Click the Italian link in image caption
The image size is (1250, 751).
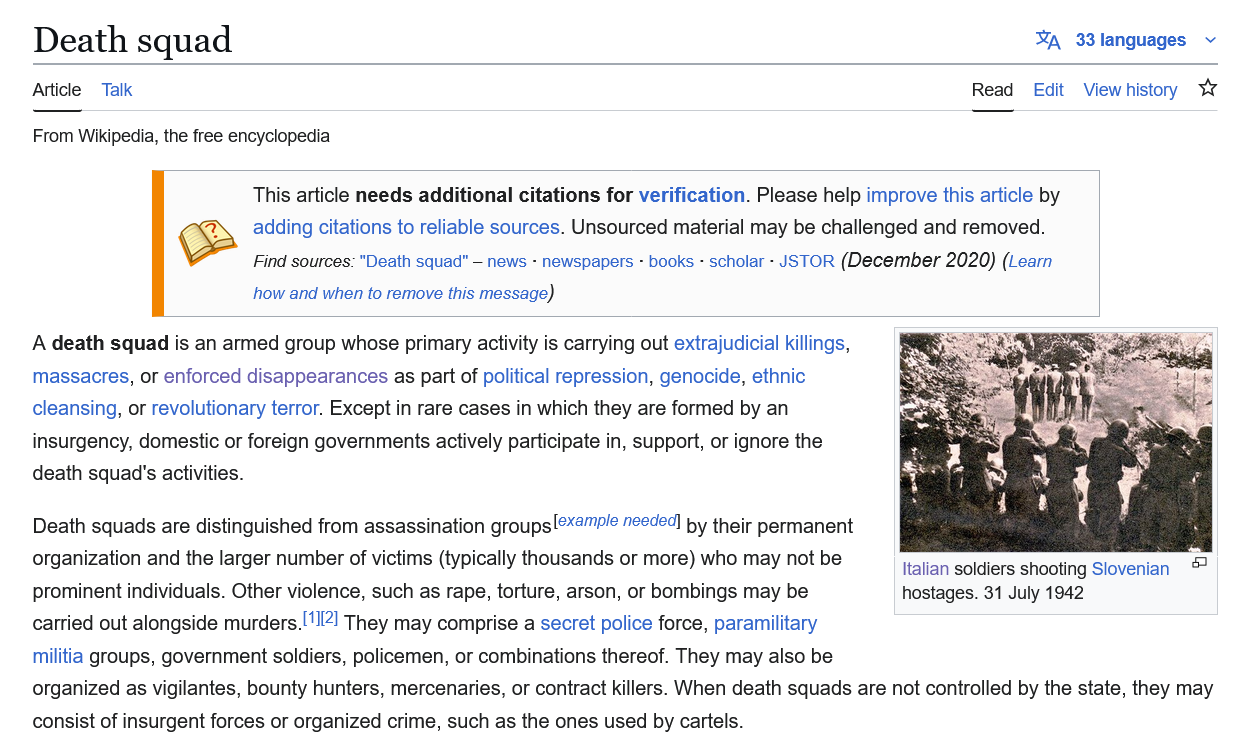[926, 569]
